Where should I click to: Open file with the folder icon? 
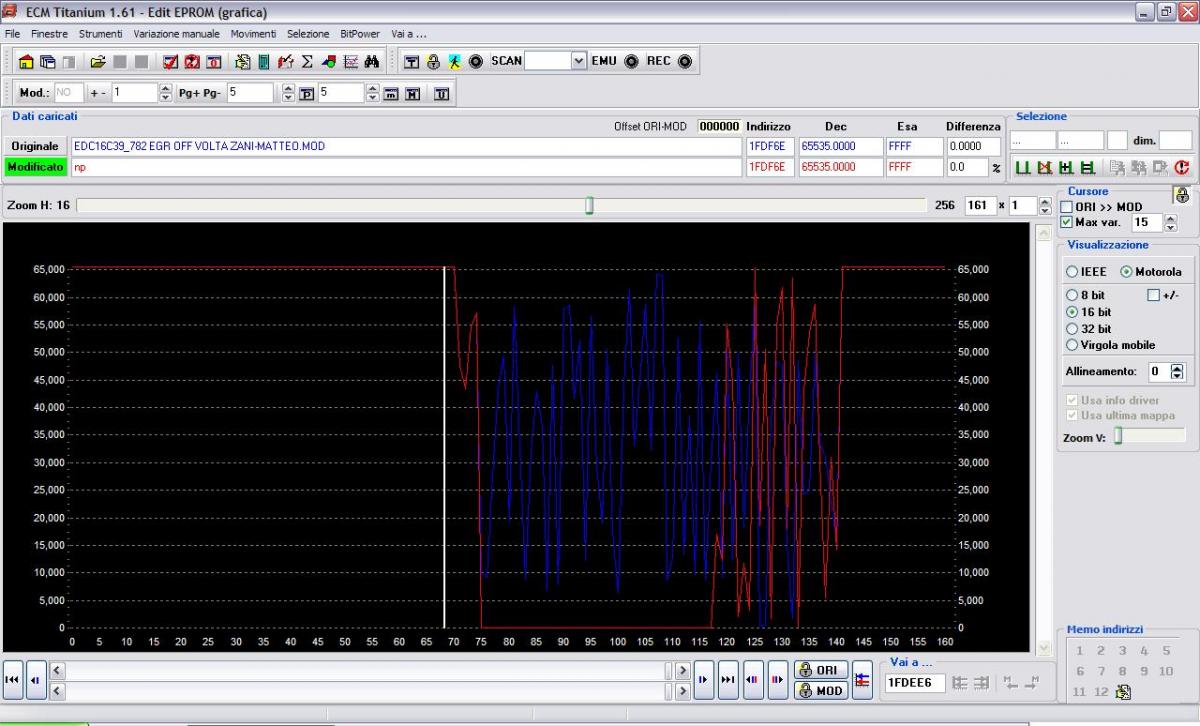pos(98,61)
